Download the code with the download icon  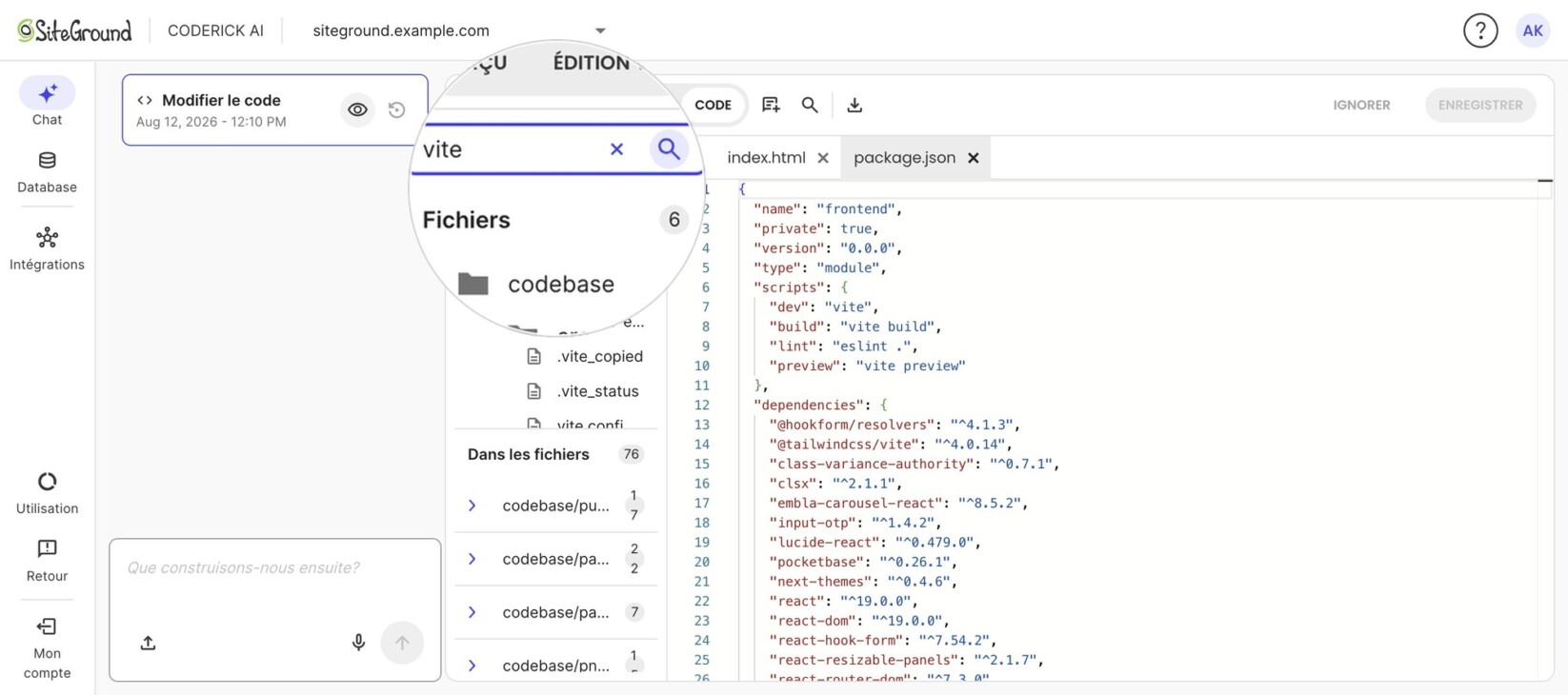coord(854,105)
